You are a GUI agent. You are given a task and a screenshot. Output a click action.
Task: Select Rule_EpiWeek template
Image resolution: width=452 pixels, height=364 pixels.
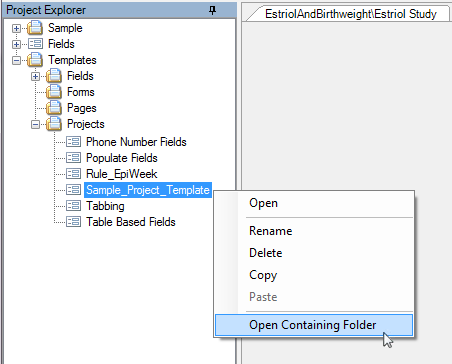pos(121,174)
